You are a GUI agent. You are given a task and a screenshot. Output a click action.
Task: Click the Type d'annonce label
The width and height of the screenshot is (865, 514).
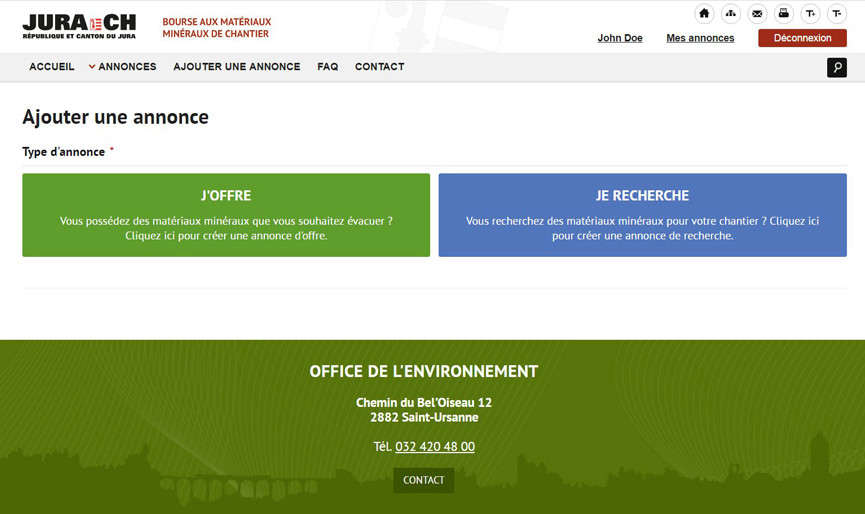tap(63, 152)
